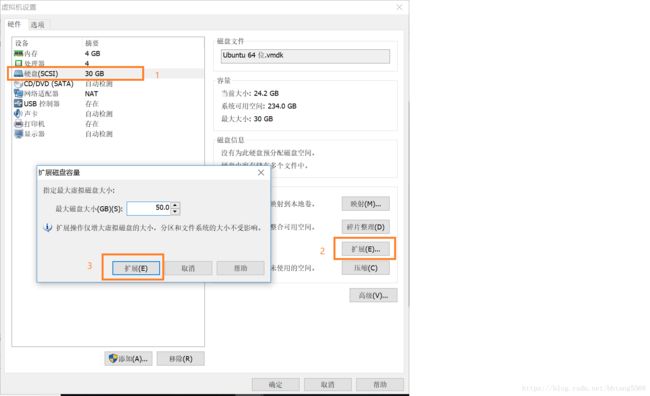Click the current size '24.2 GB' text
The width and height of the screenshot is (650, 396).
pyautogui.click(x=266, y=93)
